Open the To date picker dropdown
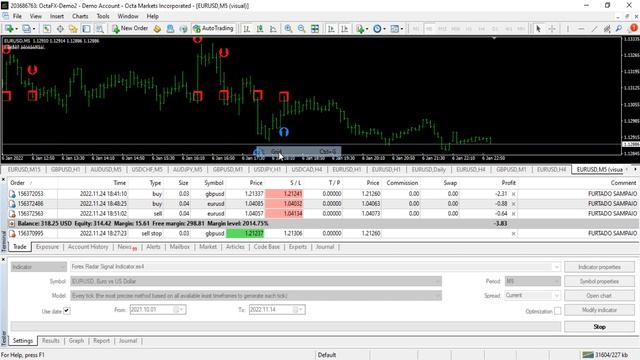The image size is (640, 360). (301, 310)
